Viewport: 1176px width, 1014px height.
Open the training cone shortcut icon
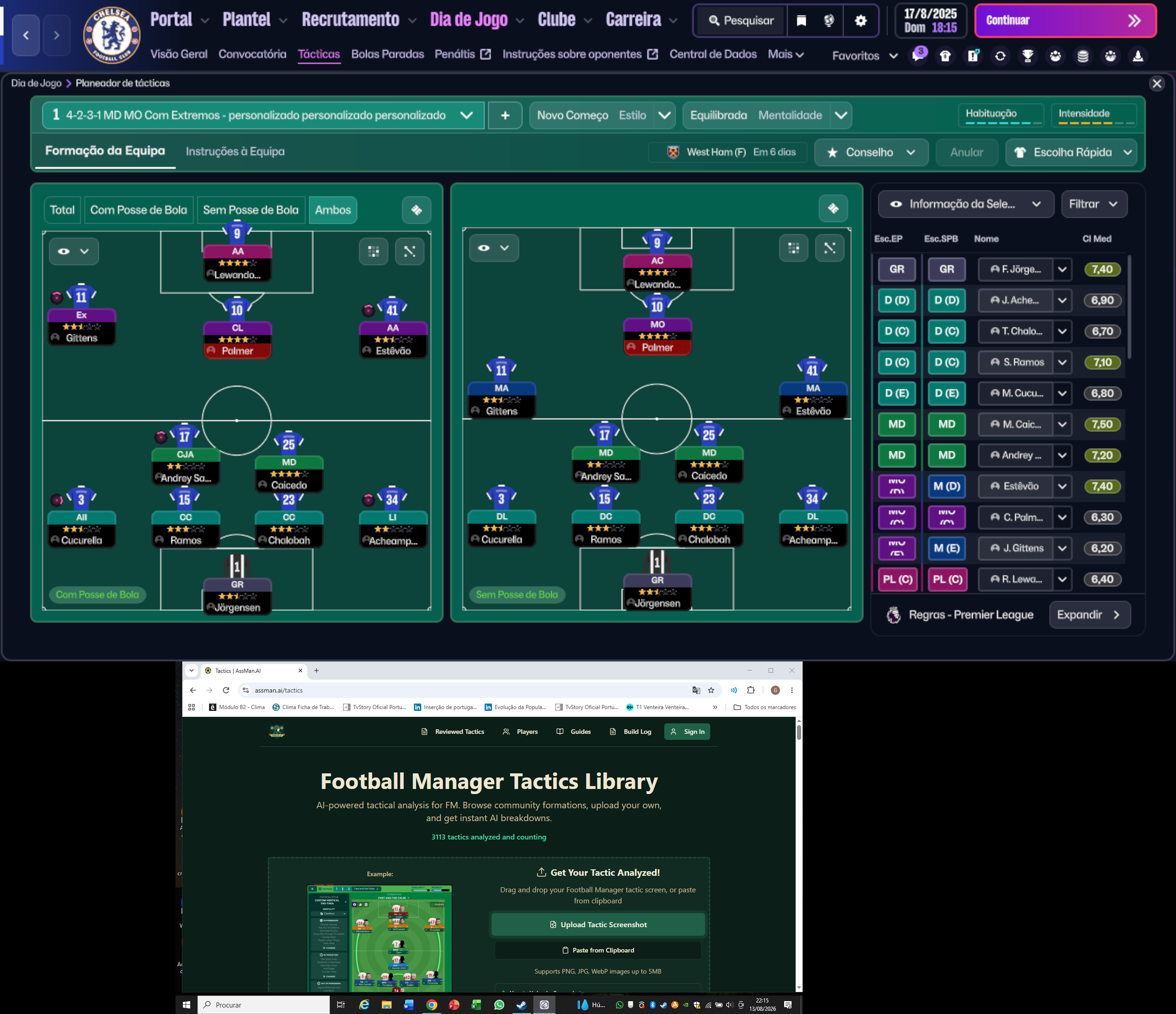1137,56
